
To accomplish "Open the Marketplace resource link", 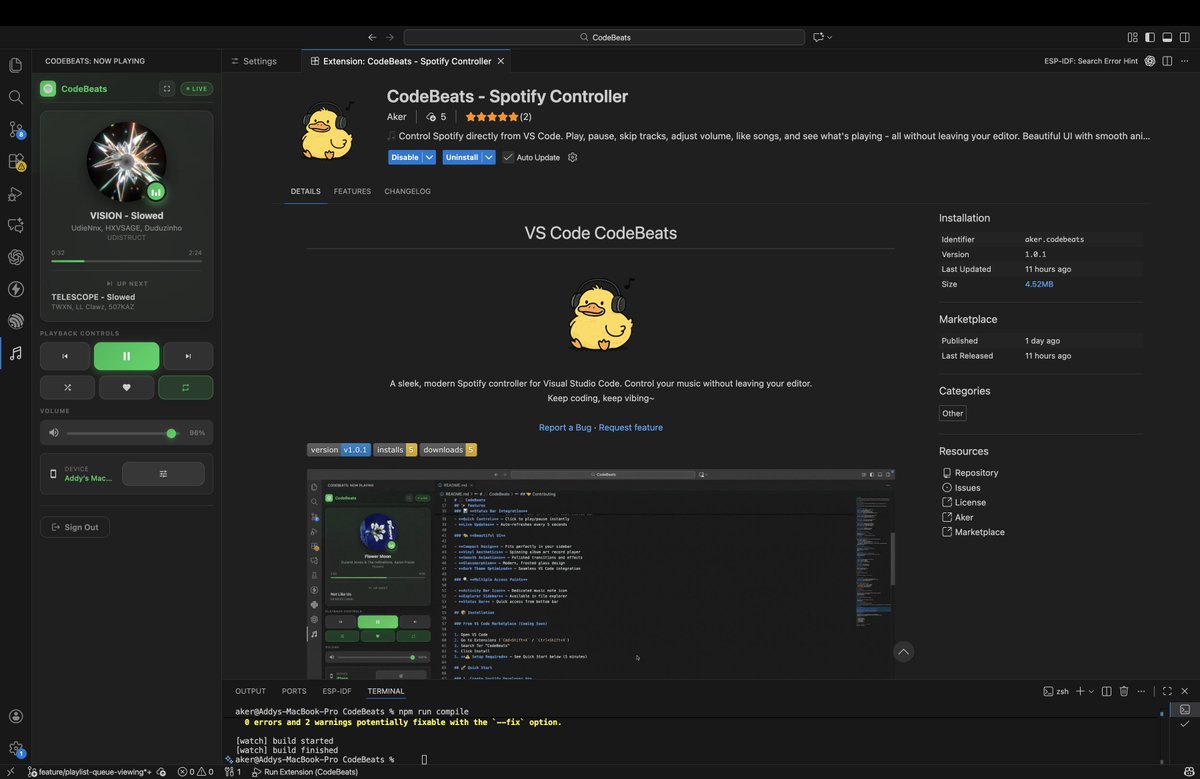I will (979, 532).
